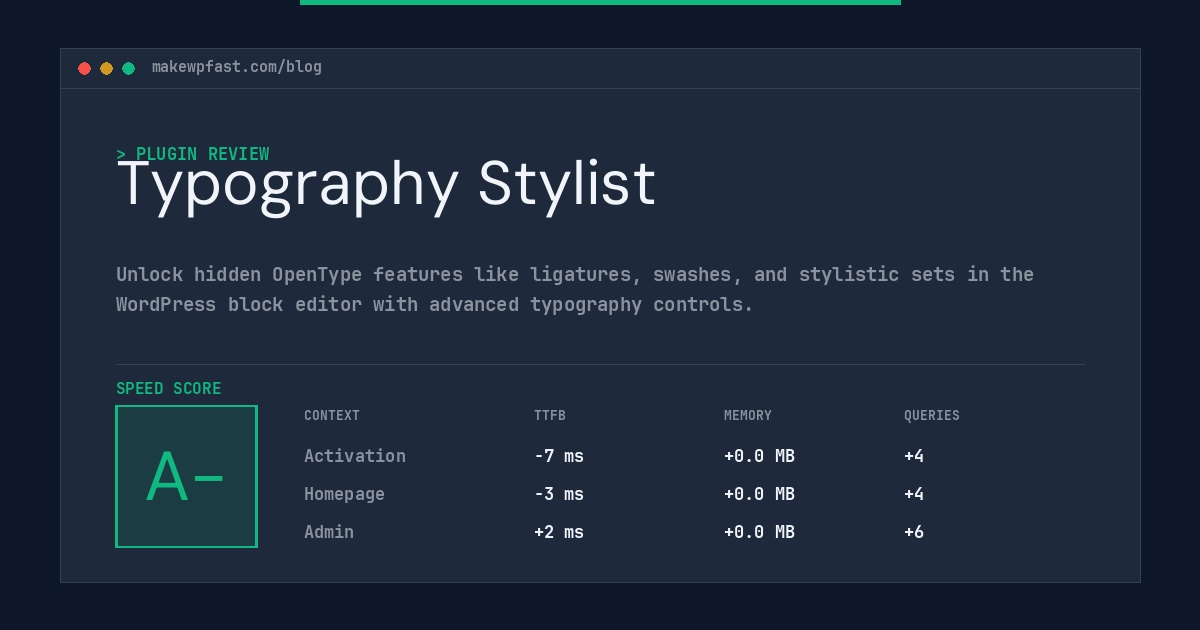Select the '> PLUGIN REVIEW' label

coord(193,154)
